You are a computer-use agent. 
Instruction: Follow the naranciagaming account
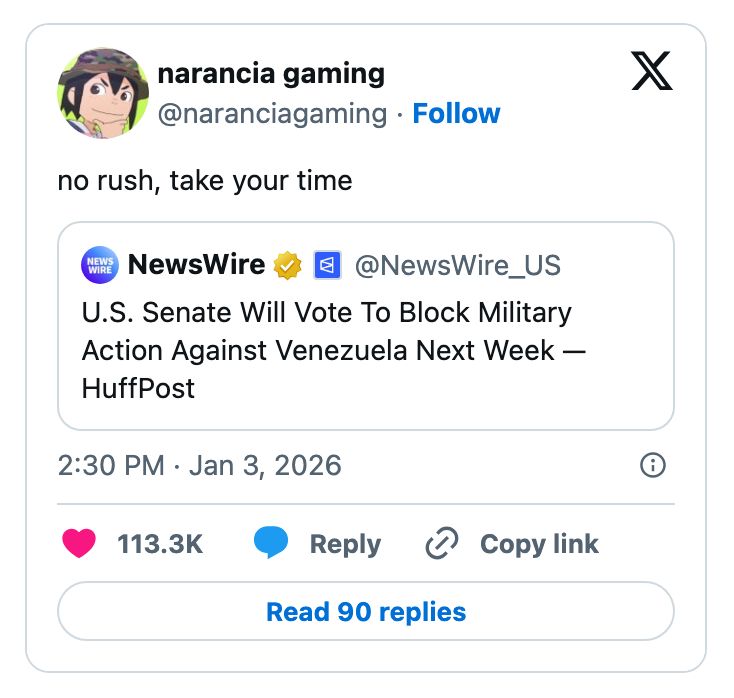[456, 114]
